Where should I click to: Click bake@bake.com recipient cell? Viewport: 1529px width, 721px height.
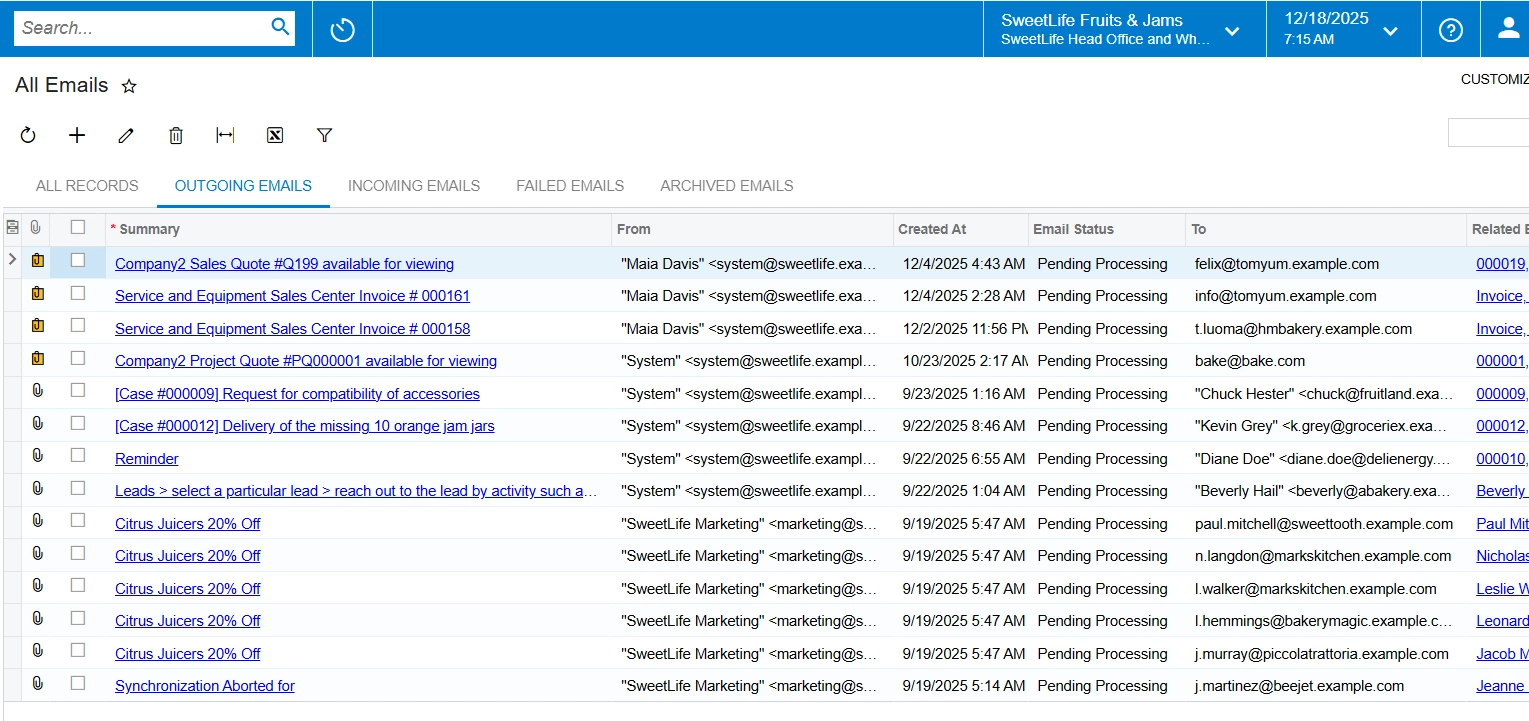click(1326, 361)
